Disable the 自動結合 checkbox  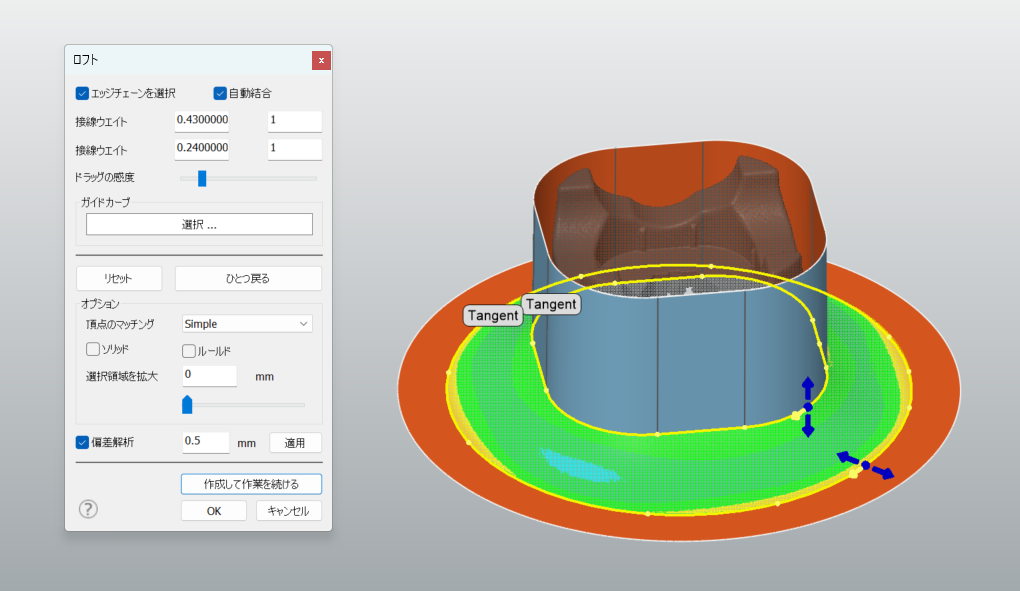221,93
